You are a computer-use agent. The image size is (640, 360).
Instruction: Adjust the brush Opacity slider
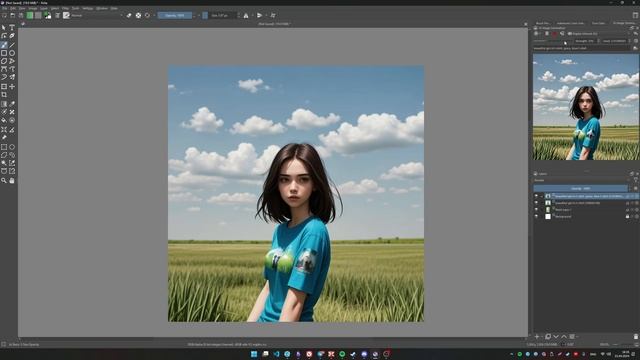175,16
